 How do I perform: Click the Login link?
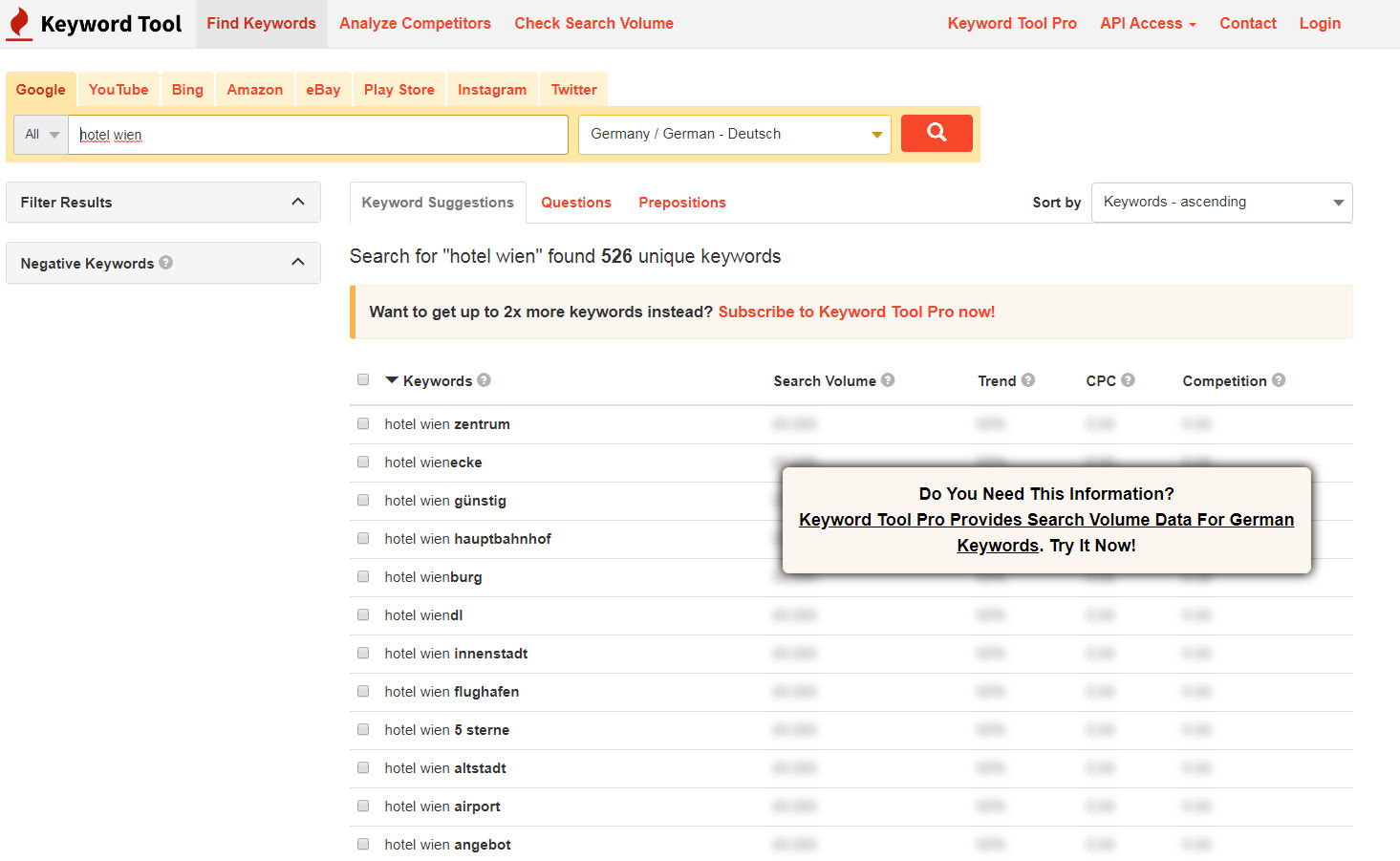pyautogui.click(x=1320, y=24)
